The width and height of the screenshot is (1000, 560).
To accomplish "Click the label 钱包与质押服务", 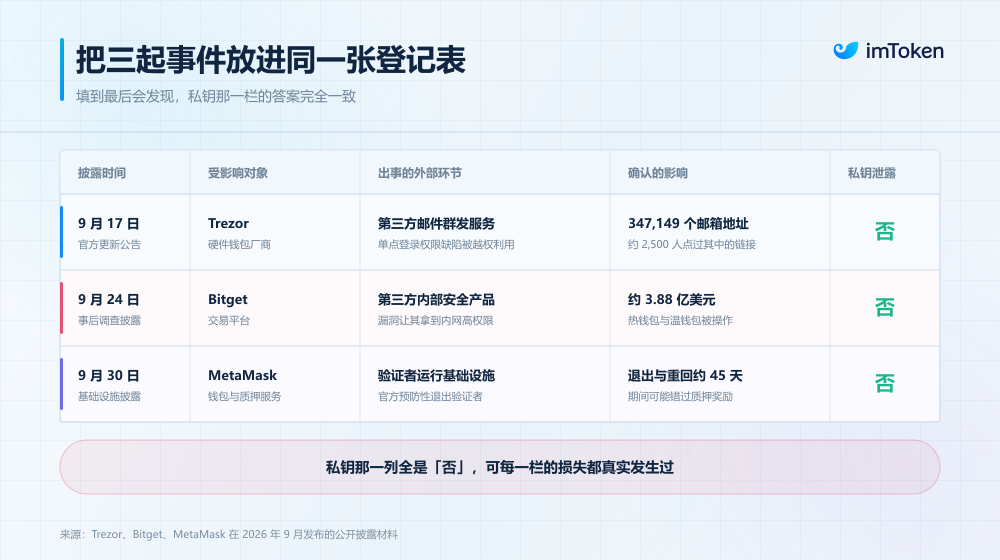I will tap(244, 396).
